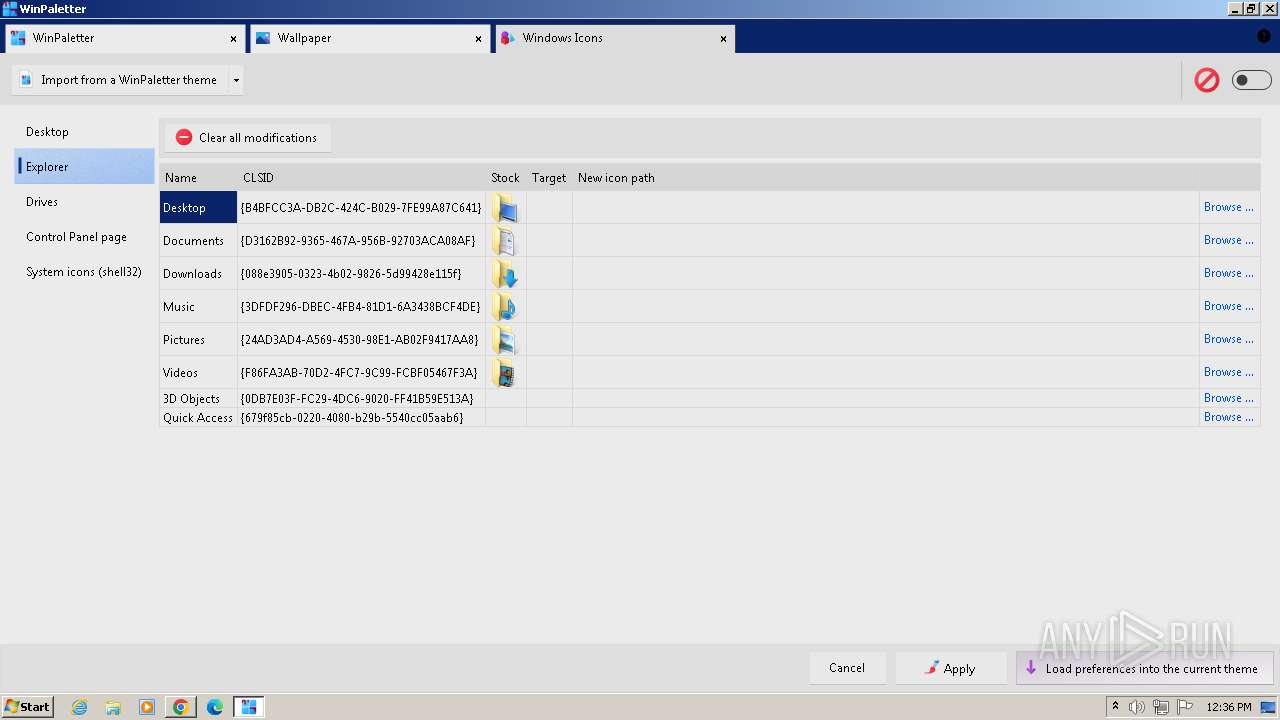Screen dimensions: 1280x720
Task: Click the taskbar clock showing 12:36 PM
Action: pyautogui.click(x=1229, y=707)
